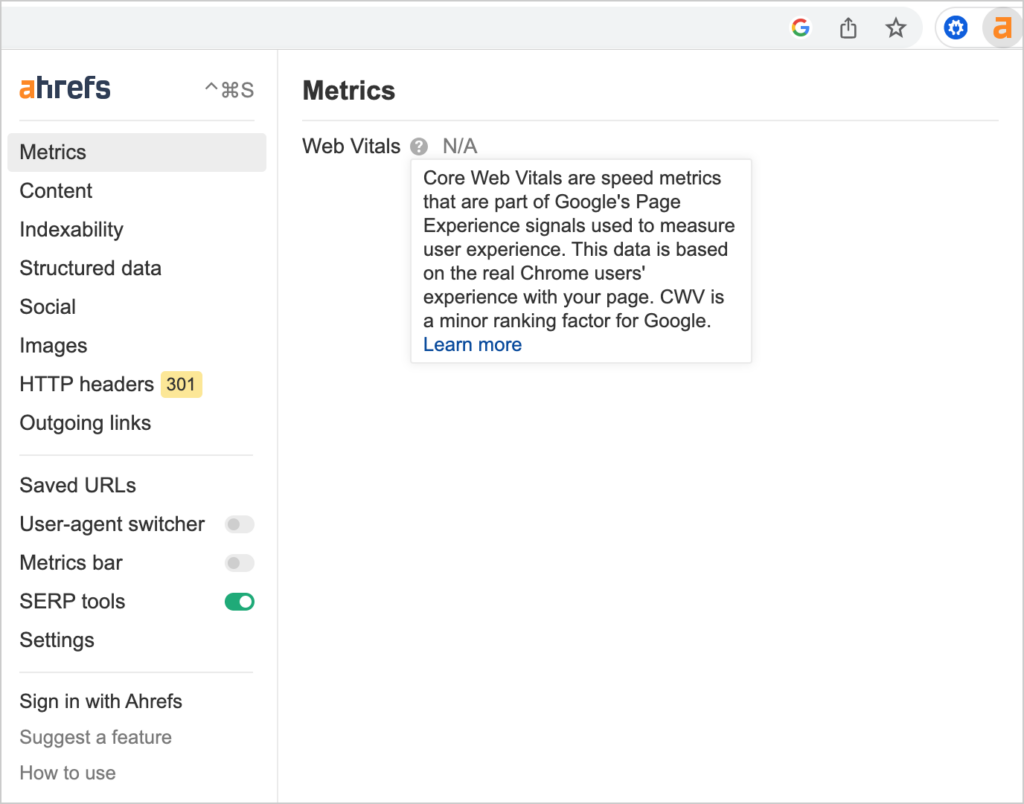Screen dimensions: 1024x804
Task: Disable the SERP tools toggle
Action: 239,602
